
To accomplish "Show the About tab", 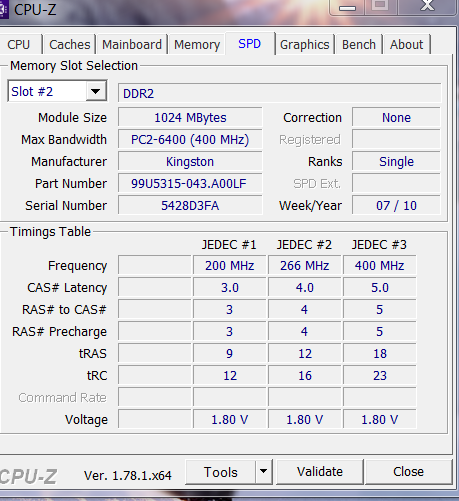I will (x=407, y=44).
